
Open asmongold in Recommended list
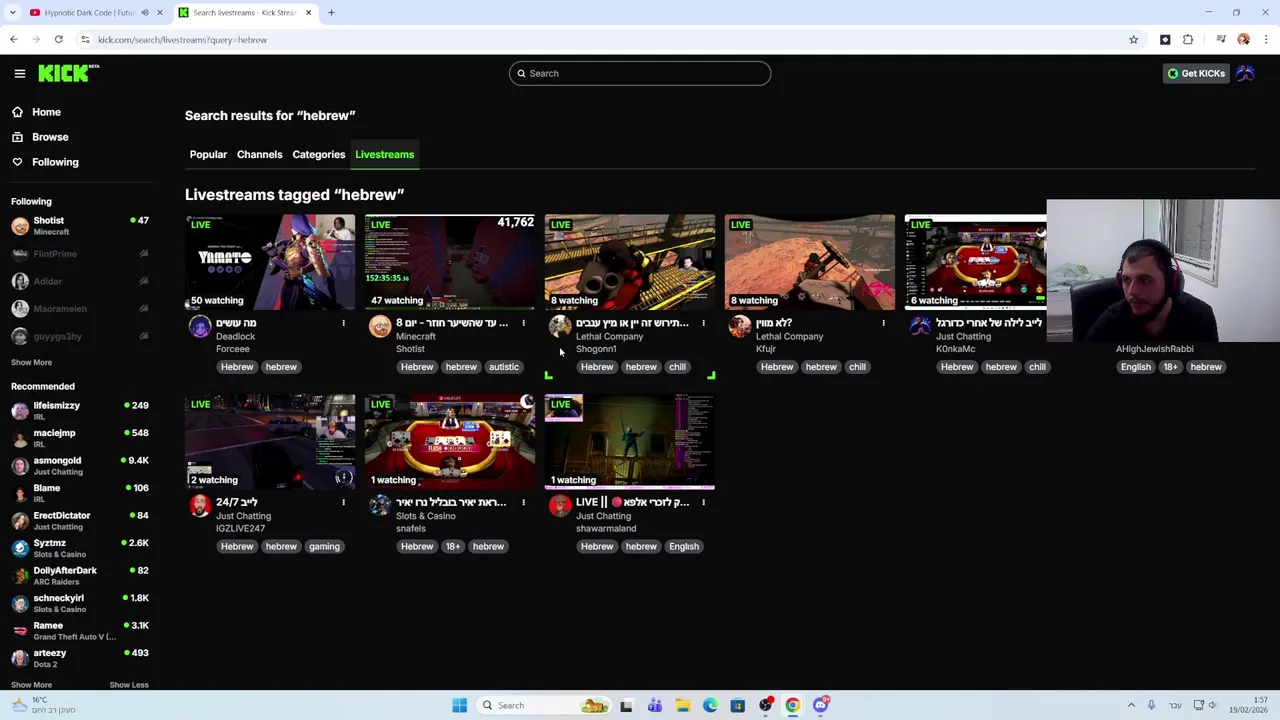click(80, 466)
